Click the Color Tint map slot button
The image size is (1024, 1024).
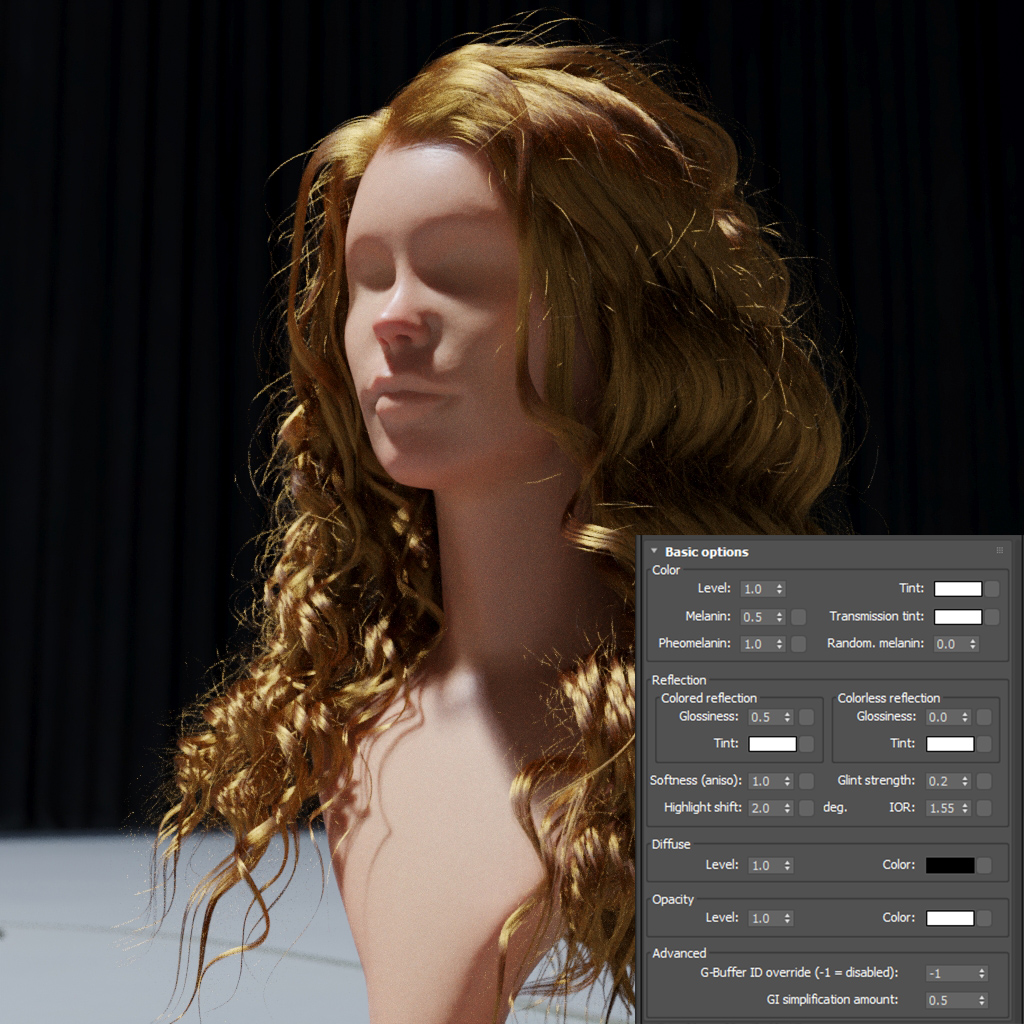point(992,588)
